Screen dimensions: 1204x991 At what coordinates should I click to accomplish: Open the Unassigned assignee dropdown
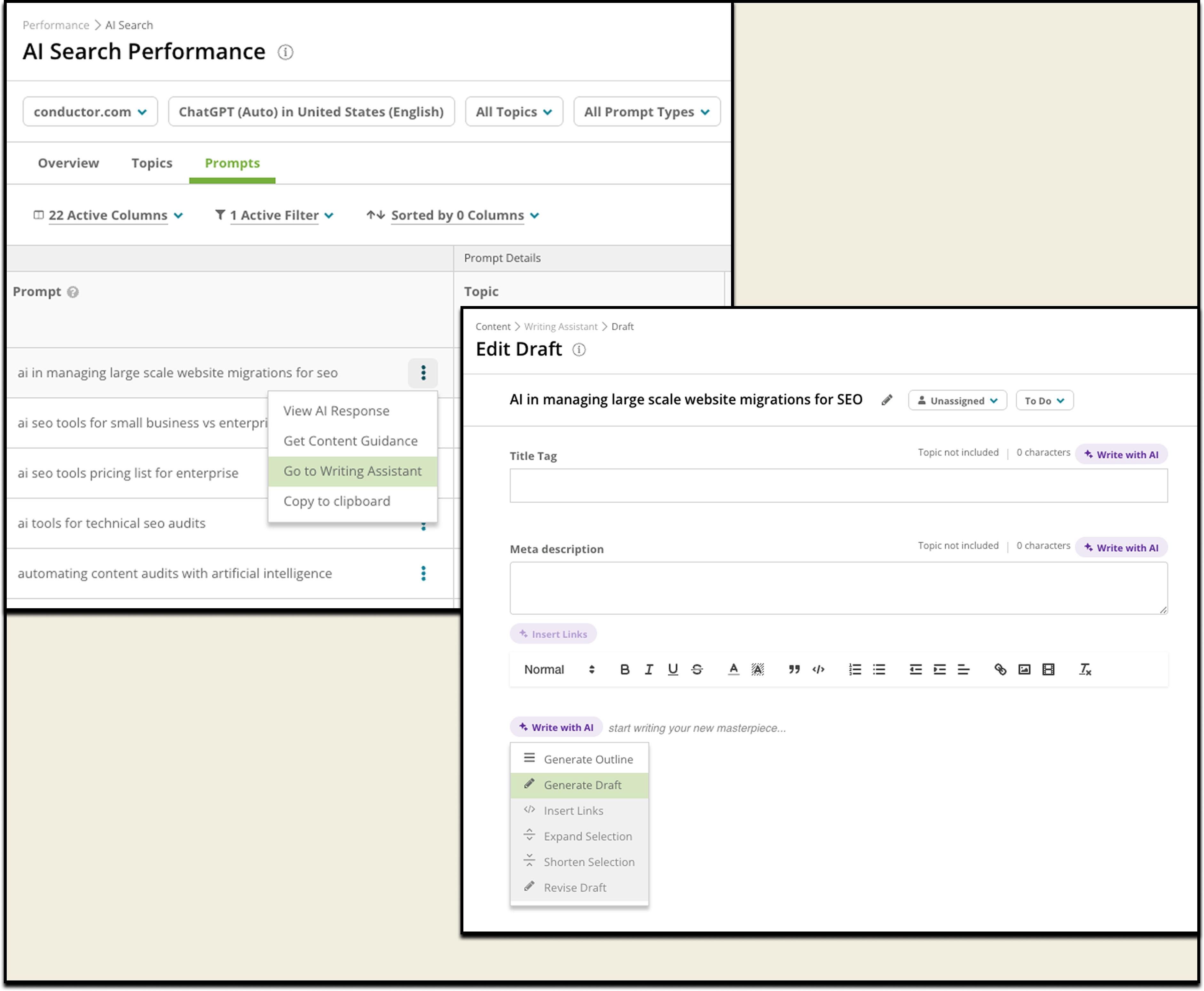point(957,401)
